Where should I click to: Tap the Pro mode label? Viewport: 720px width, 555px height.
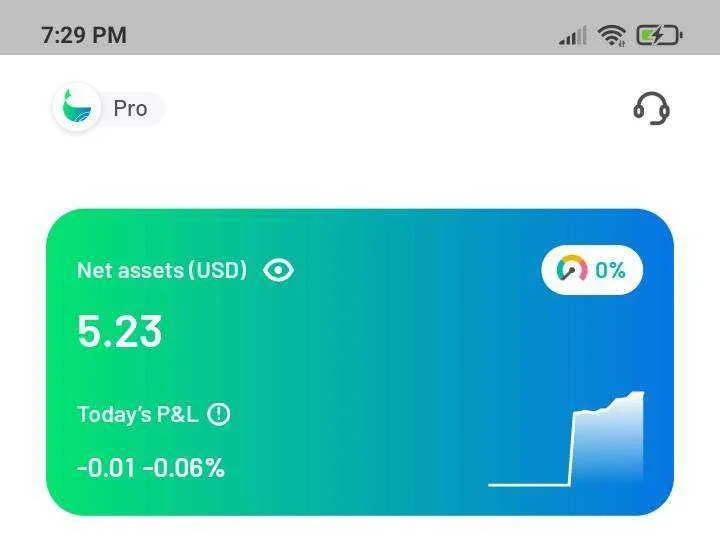pos(130,109)
